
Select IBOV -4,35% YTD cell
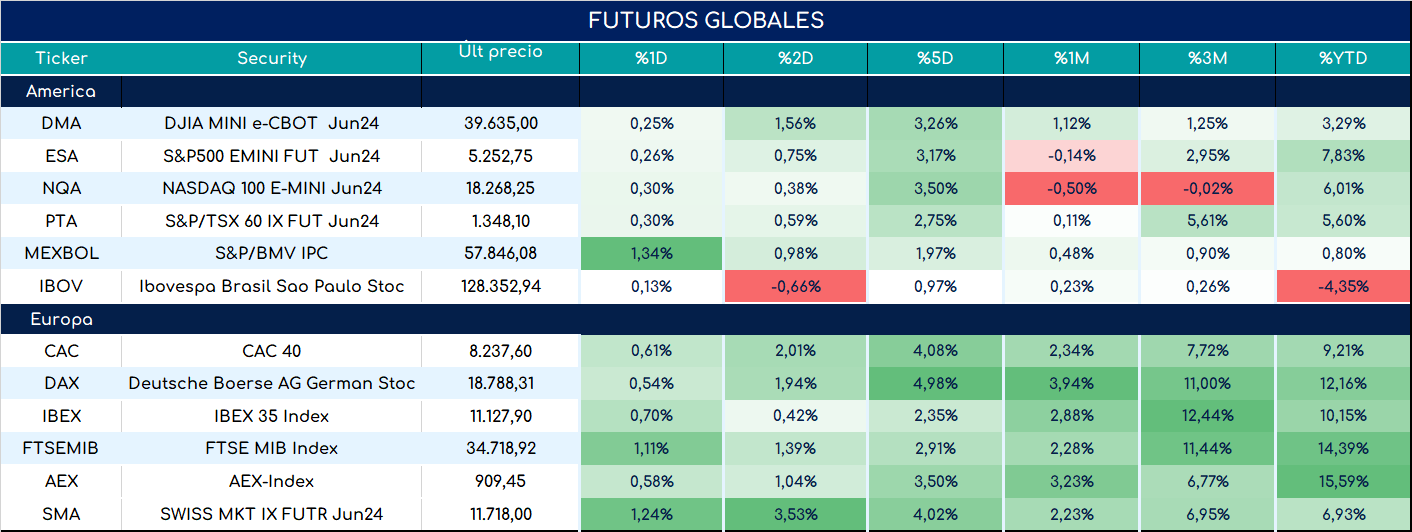(1343, 286)
